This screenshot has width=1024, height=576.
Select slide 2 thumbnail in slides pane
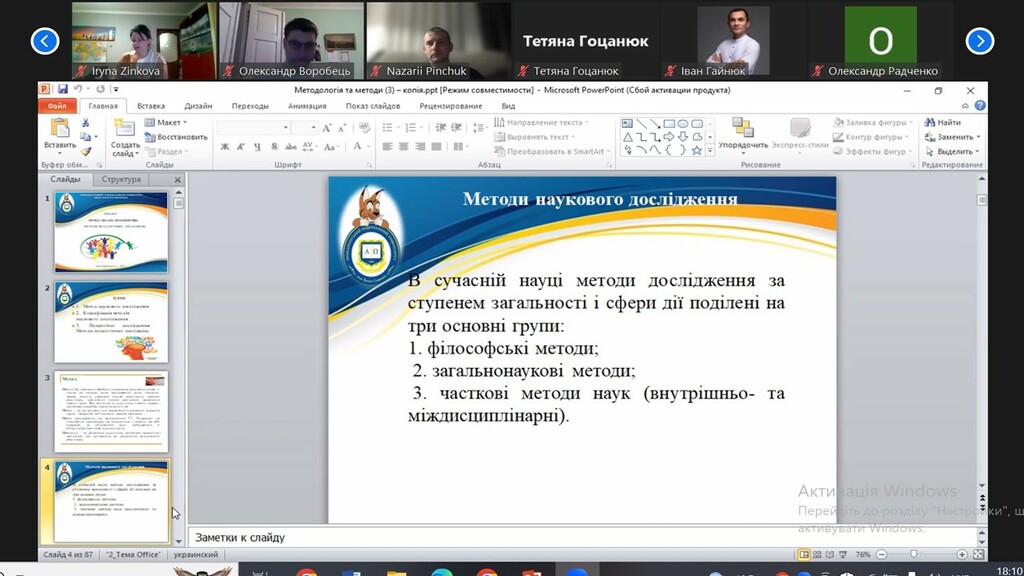tap(111, 322)
